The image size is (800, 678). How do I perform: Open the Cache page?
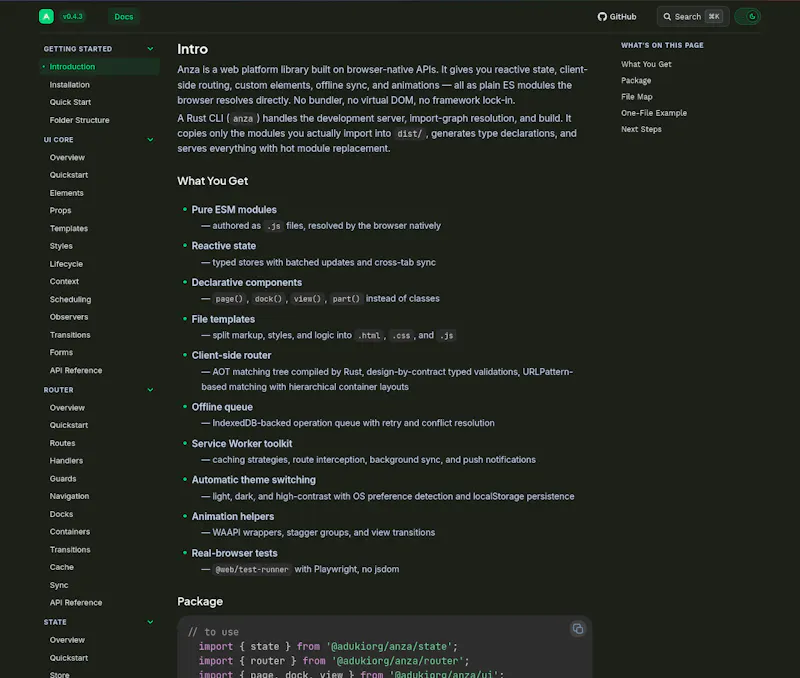[61, 567]
